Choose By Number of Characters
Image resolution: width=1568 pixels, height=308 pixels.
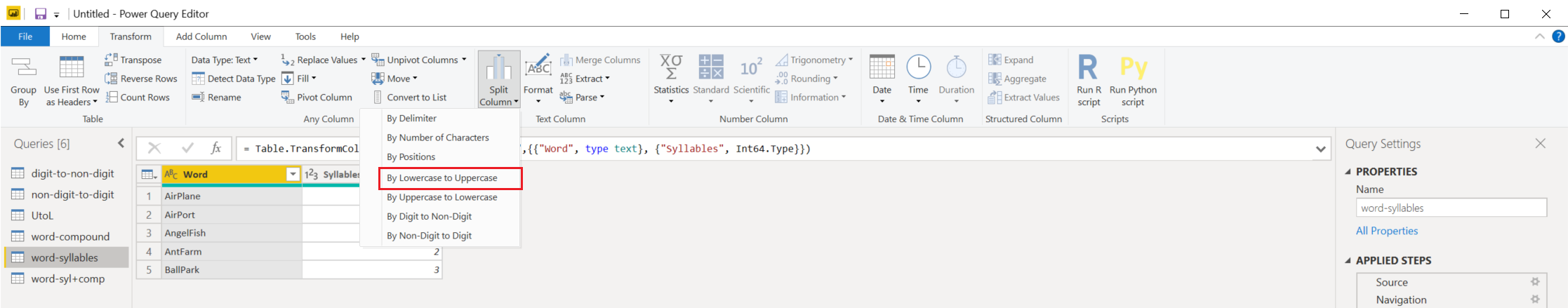tap(440, 138)
